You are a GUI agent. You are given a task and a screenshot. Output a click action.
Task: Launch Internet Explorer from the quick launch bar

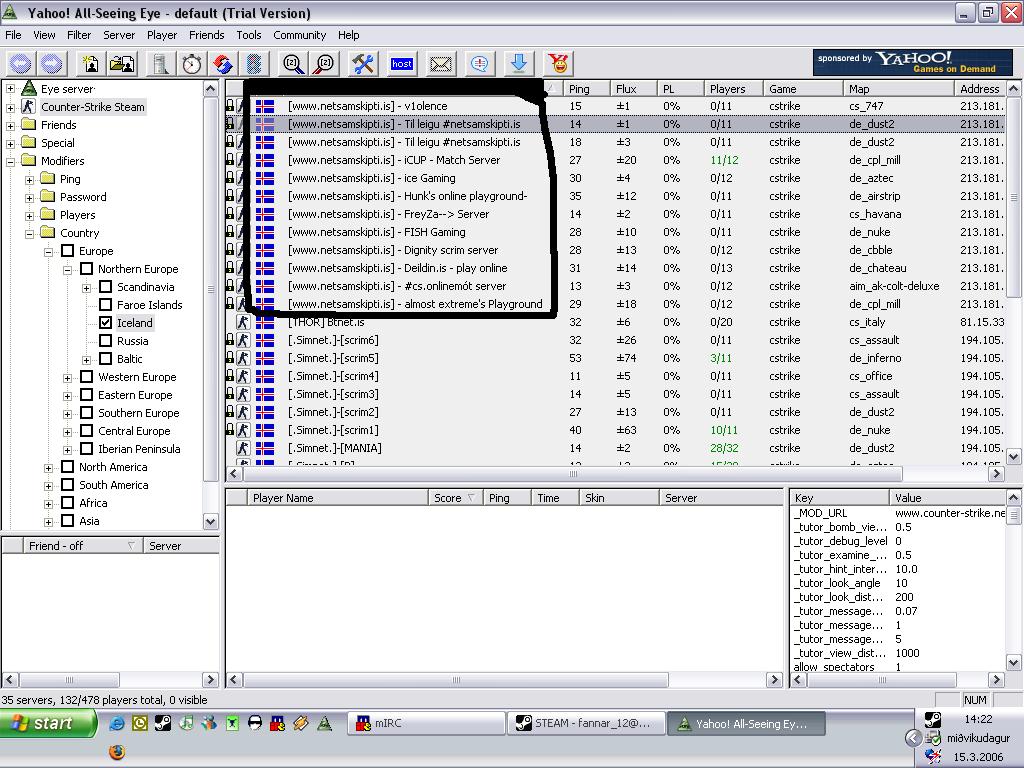(117, 723)
